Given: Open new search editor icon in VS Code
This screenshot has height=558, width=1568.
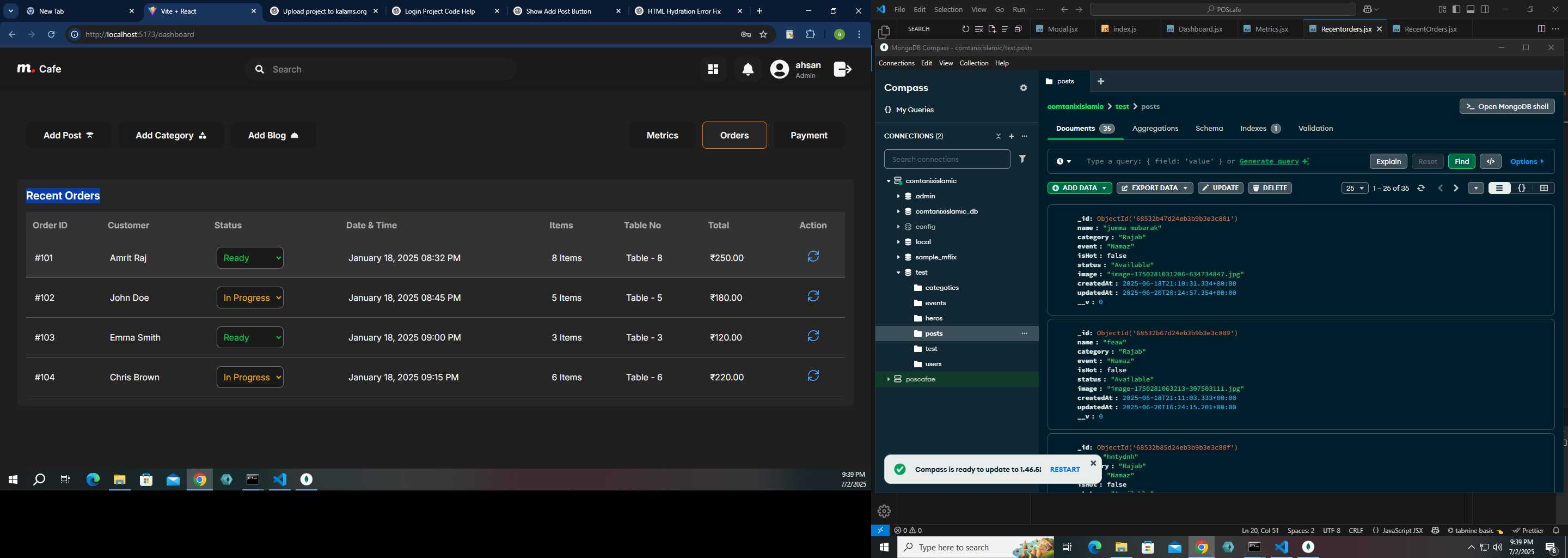Looking at the screenshot, I should click(992, 29).
